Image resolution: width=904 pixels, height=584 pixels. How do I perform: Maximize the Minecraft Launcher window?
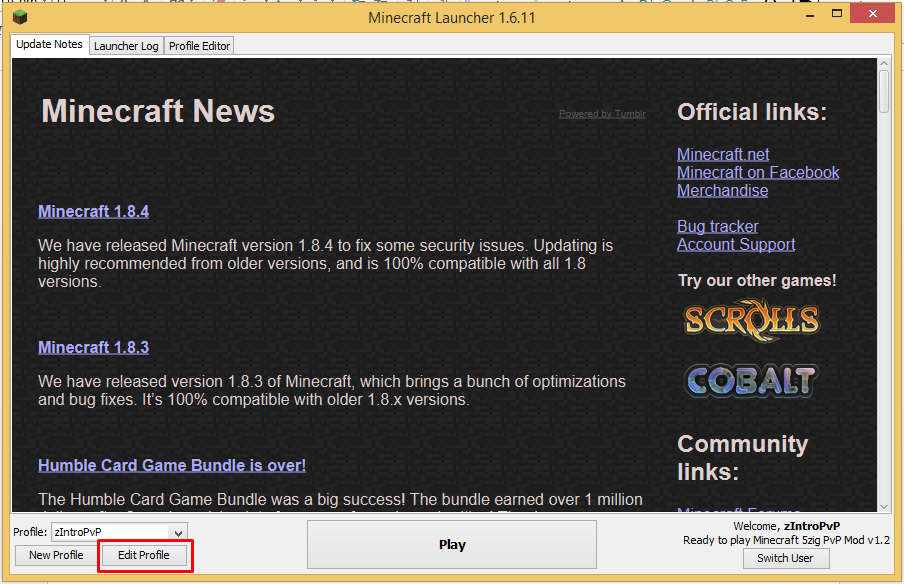click(837, 14)
